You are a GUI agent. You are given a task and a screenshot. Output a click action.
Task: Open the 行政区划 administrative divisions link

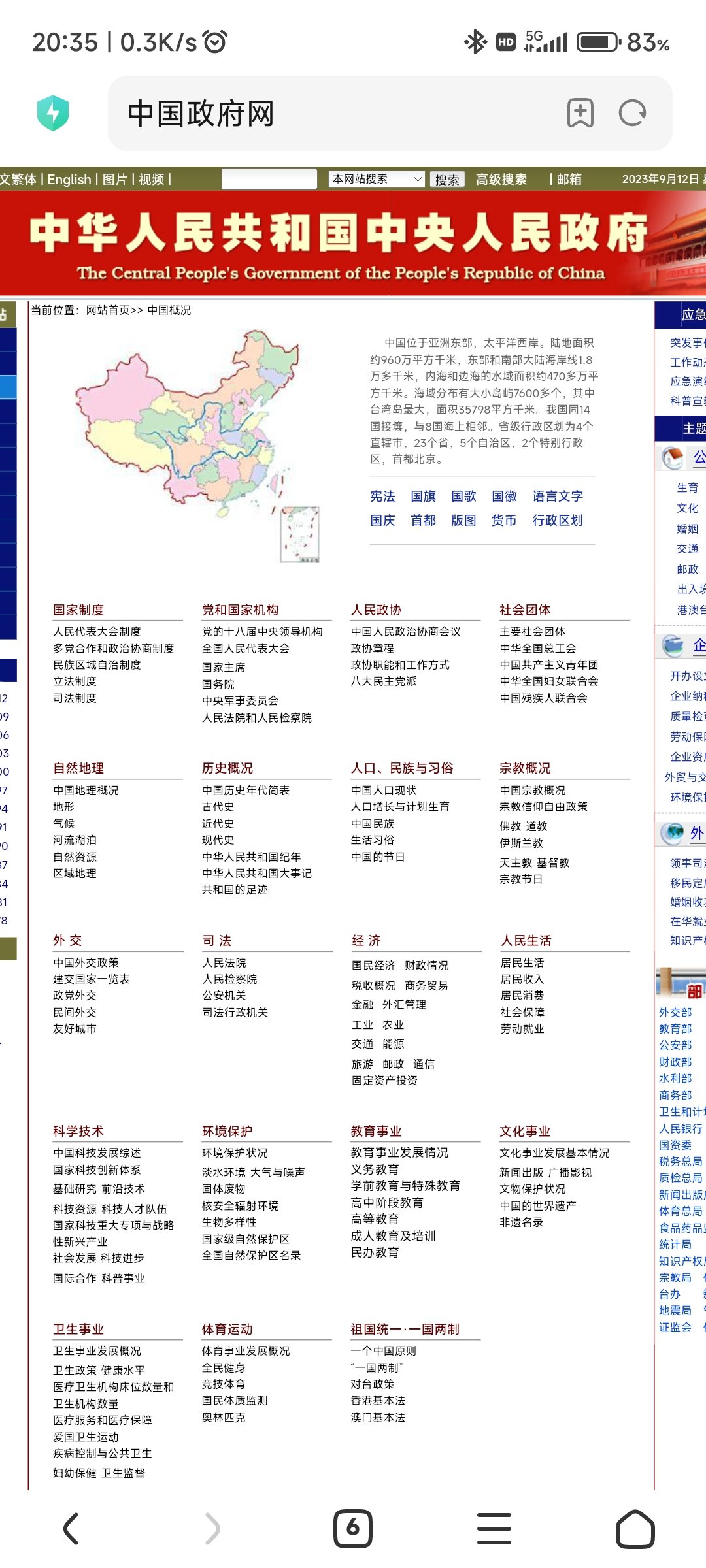click(558, 521)
